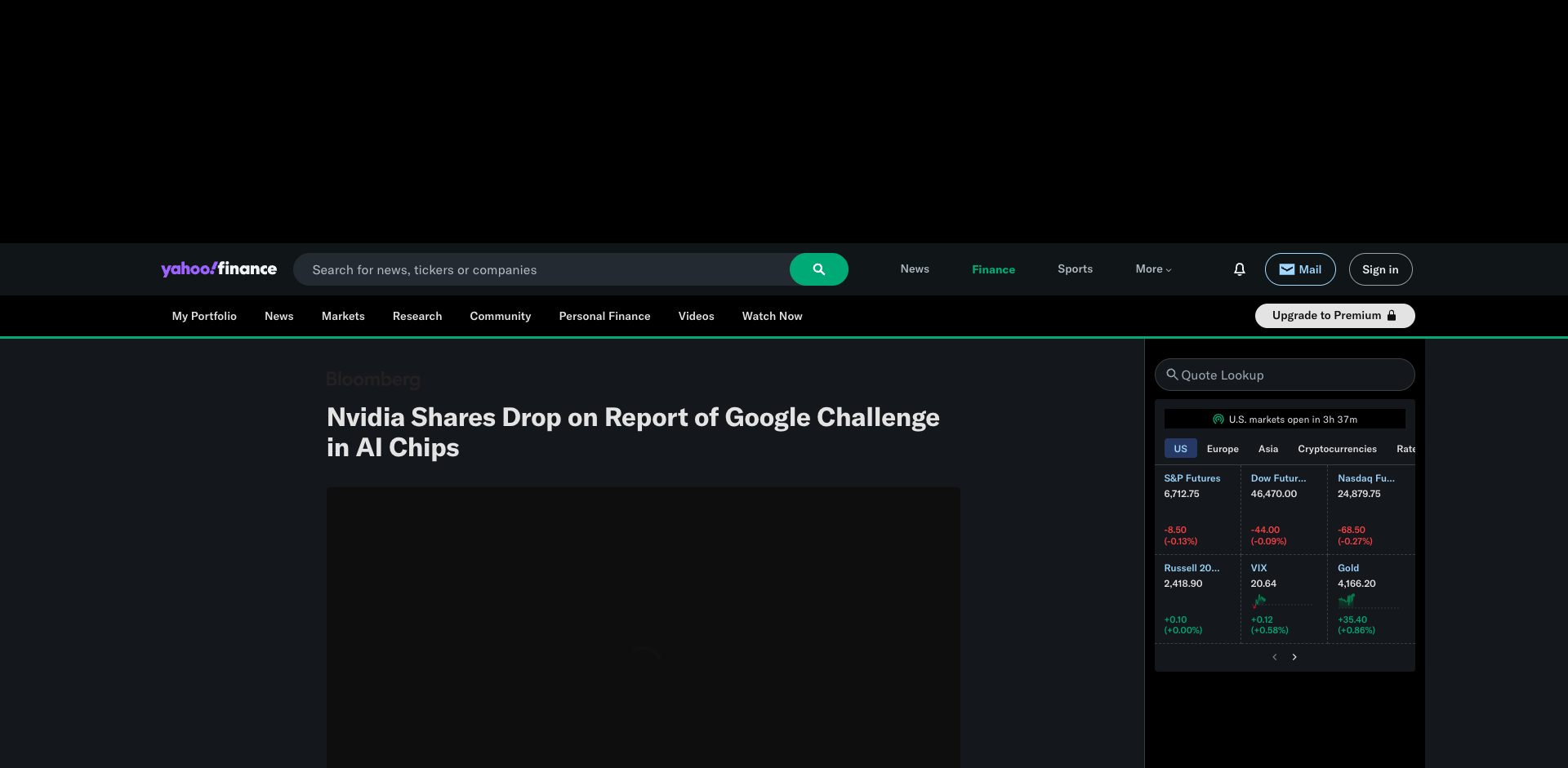Select the Cryptocurrencies tab

[x=1336, y=448]
